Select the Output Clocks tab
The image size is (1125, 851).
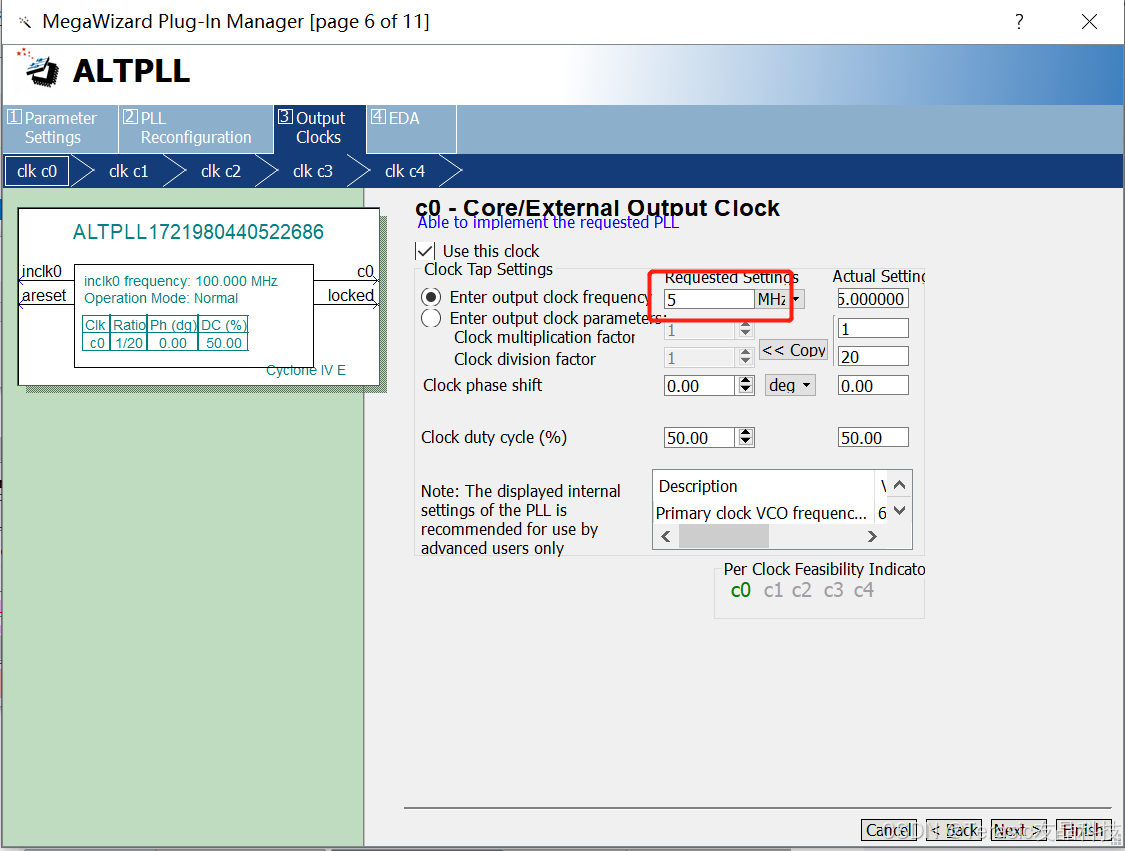point(319,128)
